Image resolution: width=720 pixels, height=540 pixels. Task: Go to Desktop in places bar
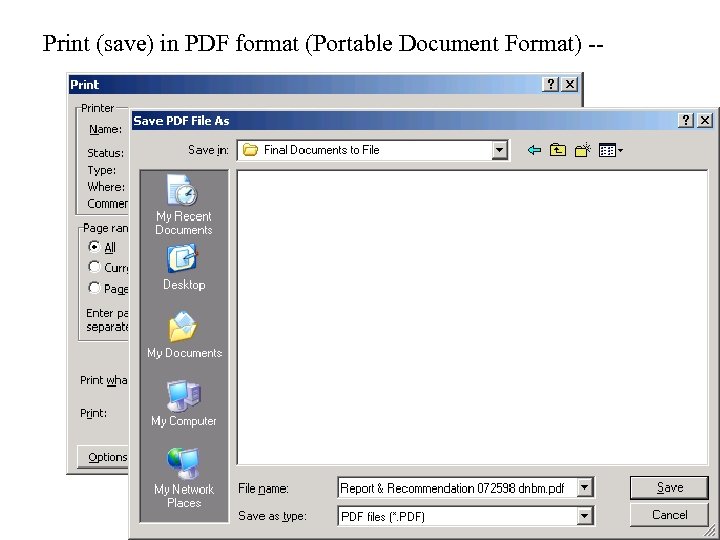pyautogui.click(x=184, y=268)
